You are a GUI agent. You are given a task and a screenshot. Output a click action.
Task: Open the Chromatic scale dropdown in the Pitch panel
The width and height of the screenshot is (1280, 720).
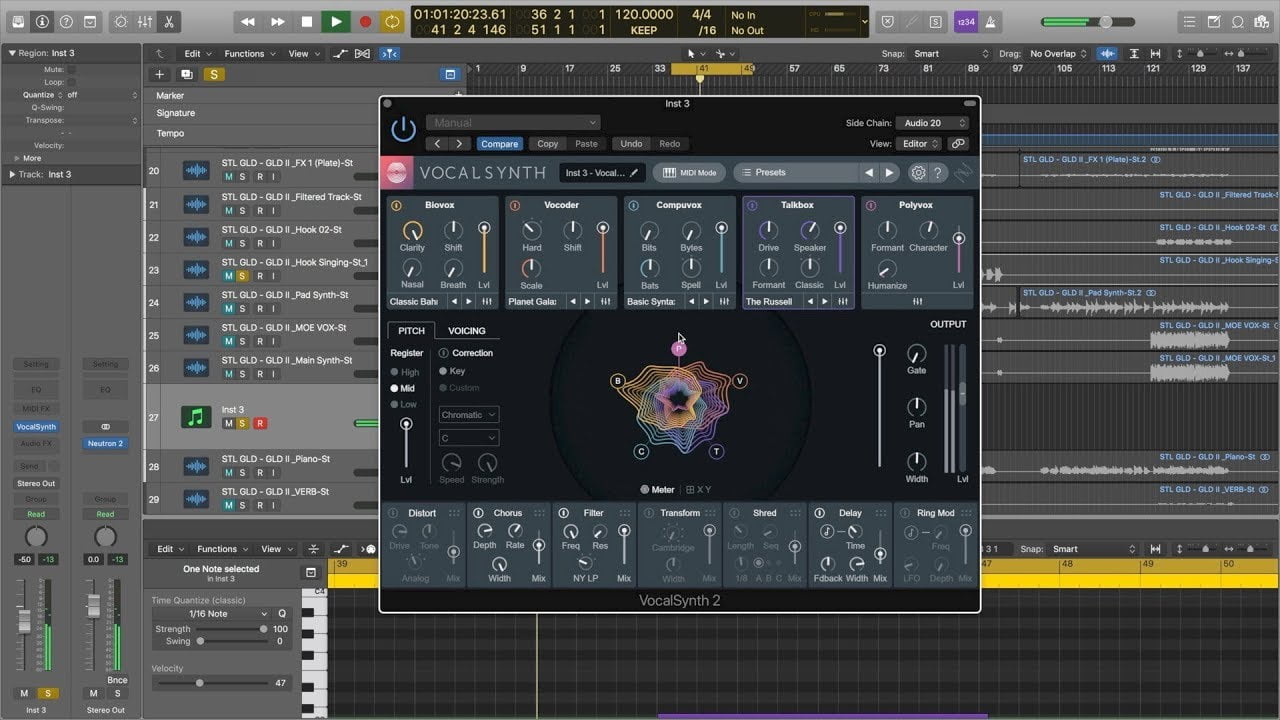[467, 414]
